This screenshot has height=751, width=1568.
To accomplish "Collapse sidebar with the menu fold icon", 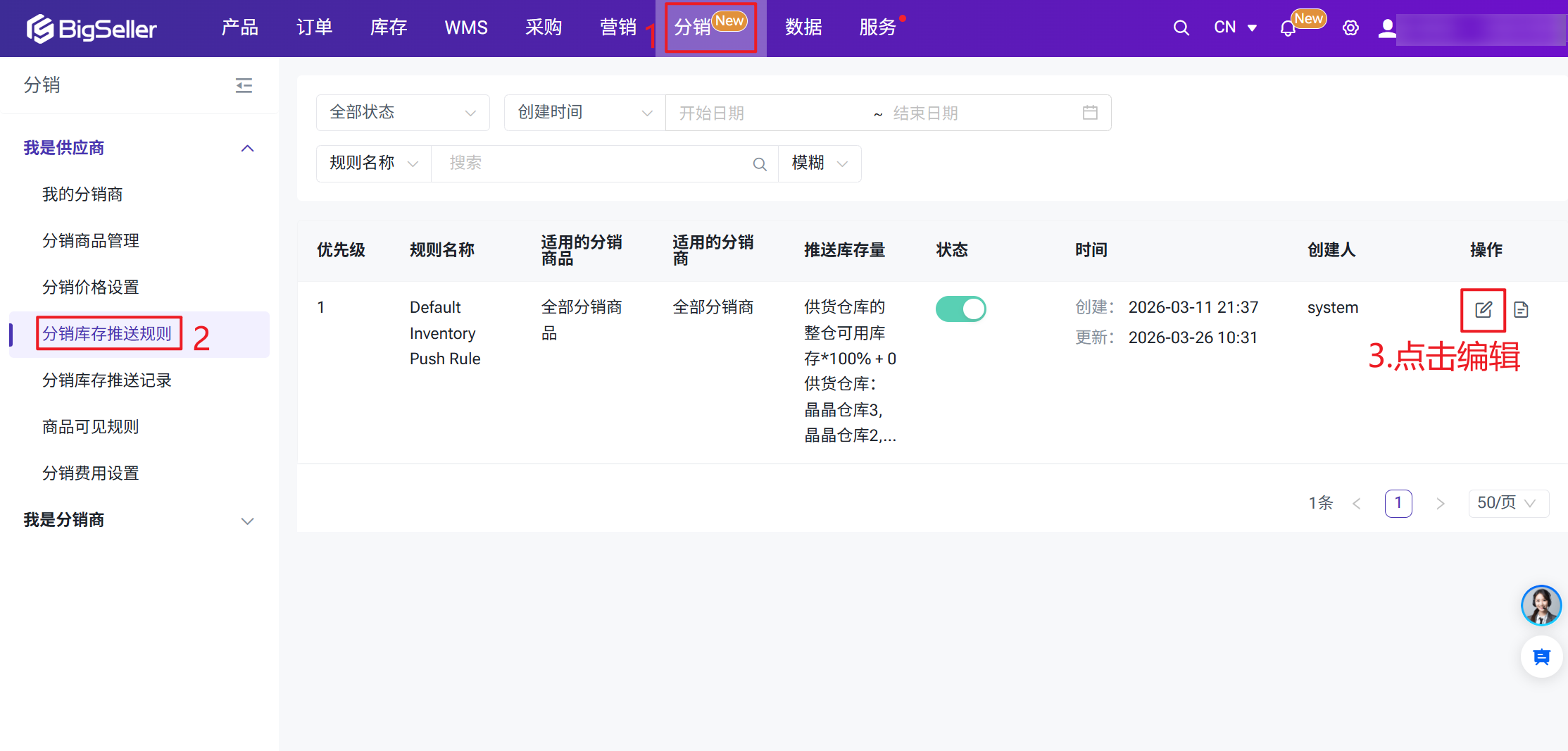I will 244,85.
